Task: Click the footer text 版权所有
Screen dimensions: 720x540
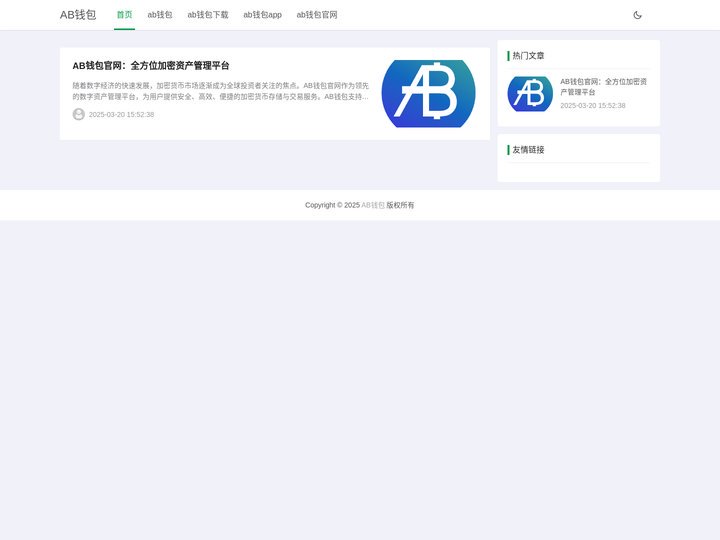Action: point(400,205)
